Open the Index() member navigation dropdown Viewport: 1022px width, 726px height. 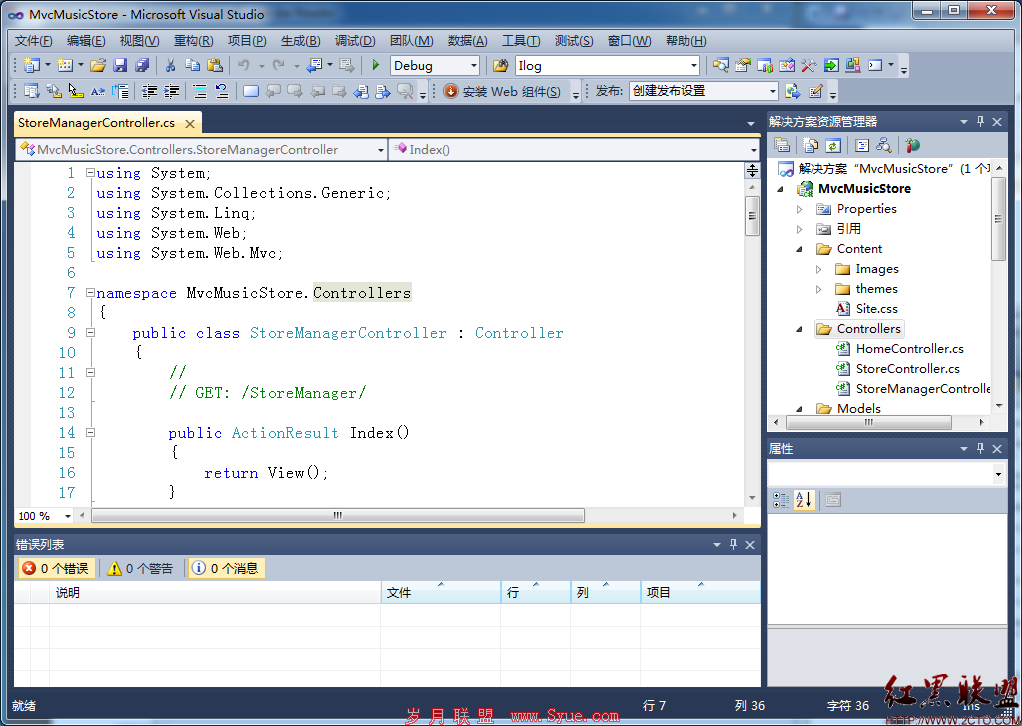[753, 150]
